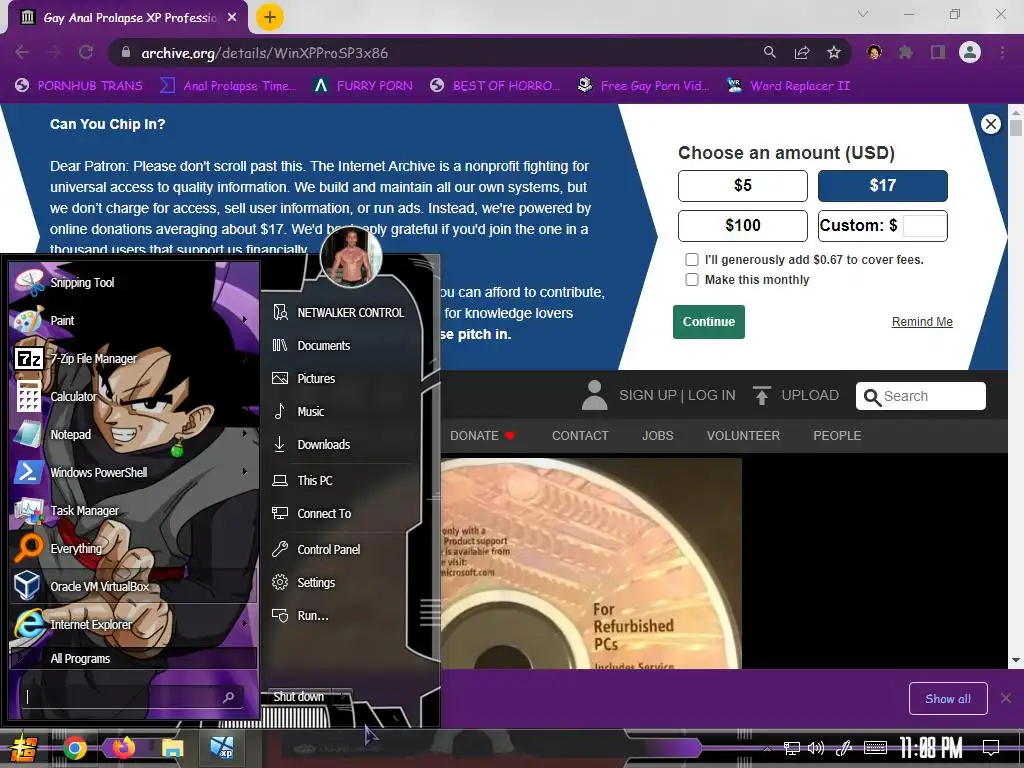Select the $17 donation amount
Viewport: 1024px width, 768px height.
(x=882, y=186)
